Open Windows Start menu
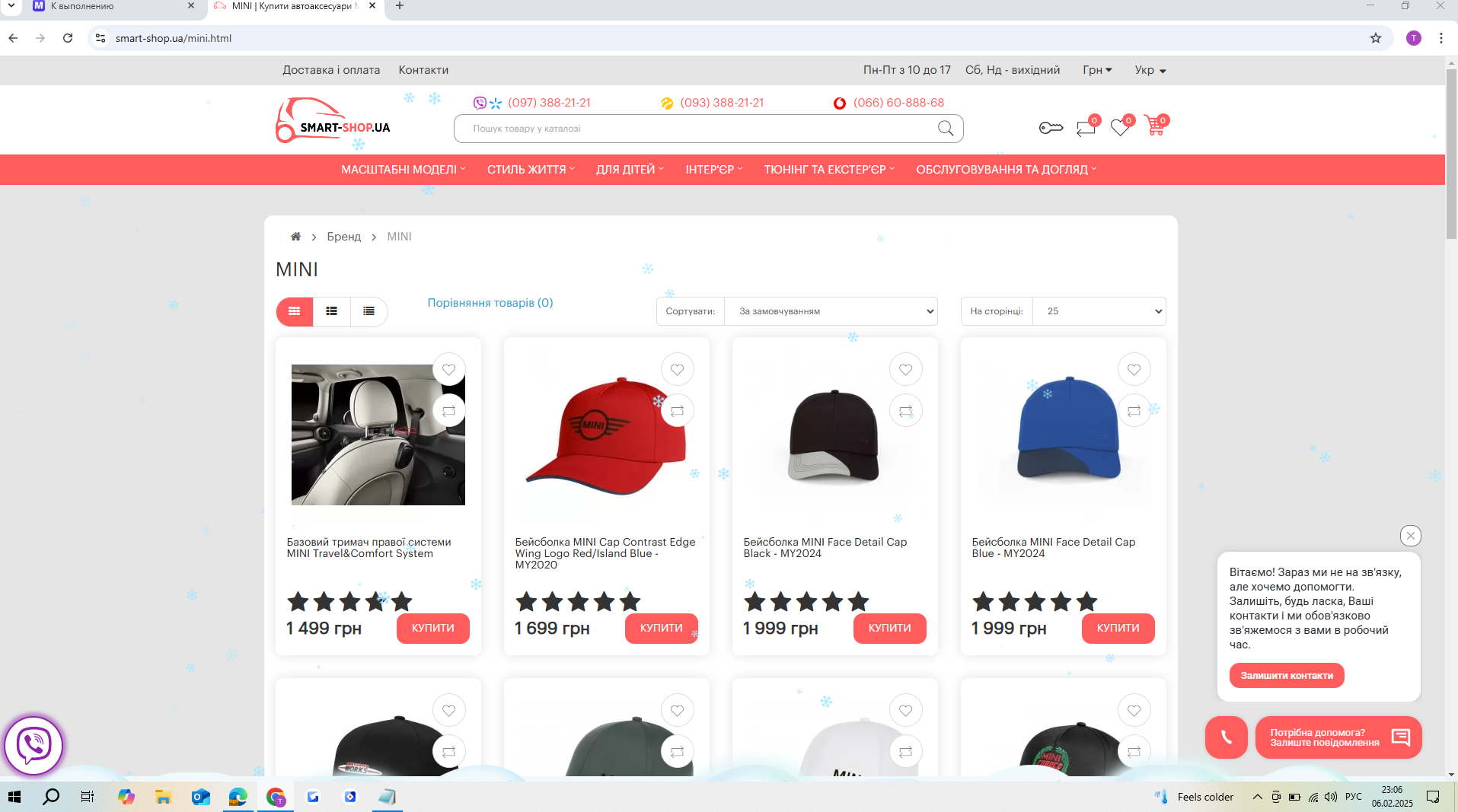This screenshot has height=812, width=1458. 14,797
